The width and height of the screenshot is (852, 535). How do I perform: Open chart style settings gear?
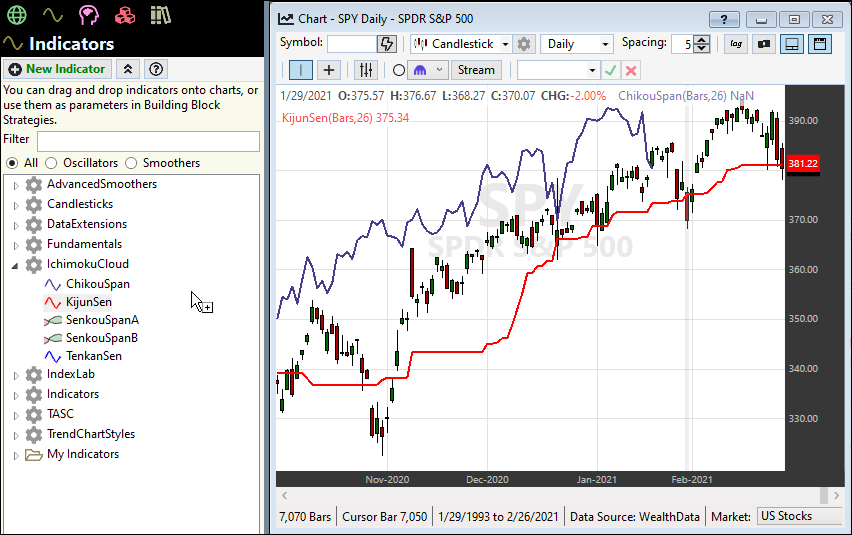tap(524, 44)
